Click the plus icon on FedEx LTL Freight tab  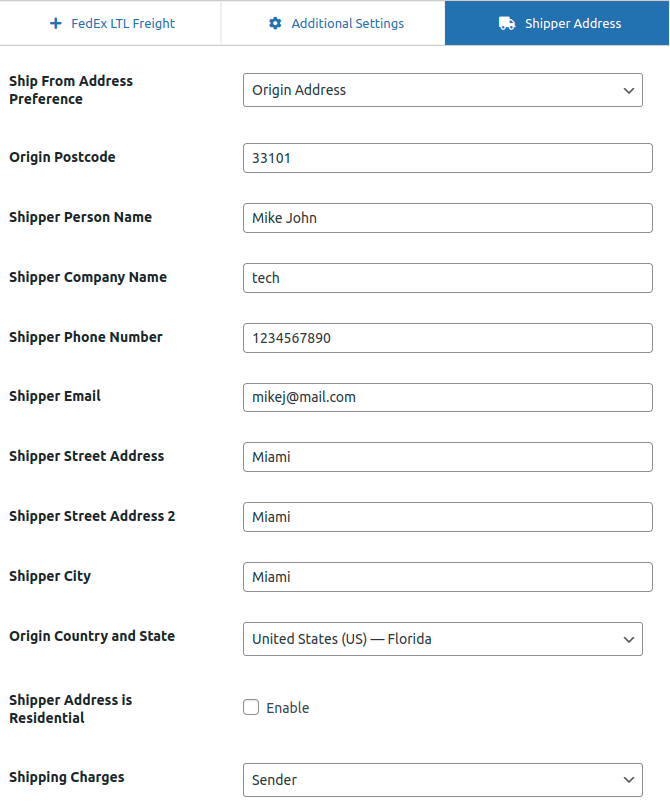tap(55, 23)
